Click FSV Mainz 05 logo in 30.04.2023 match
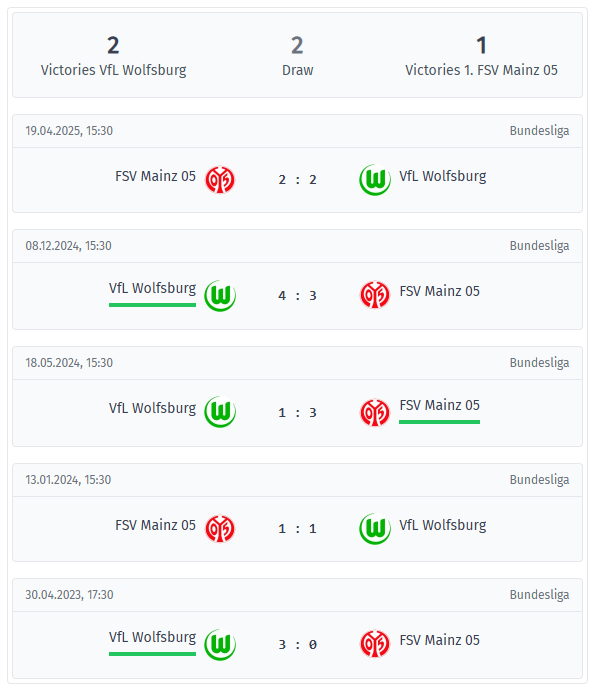The image size is (594, 689). pyautogui.click(x=375, y=644)
